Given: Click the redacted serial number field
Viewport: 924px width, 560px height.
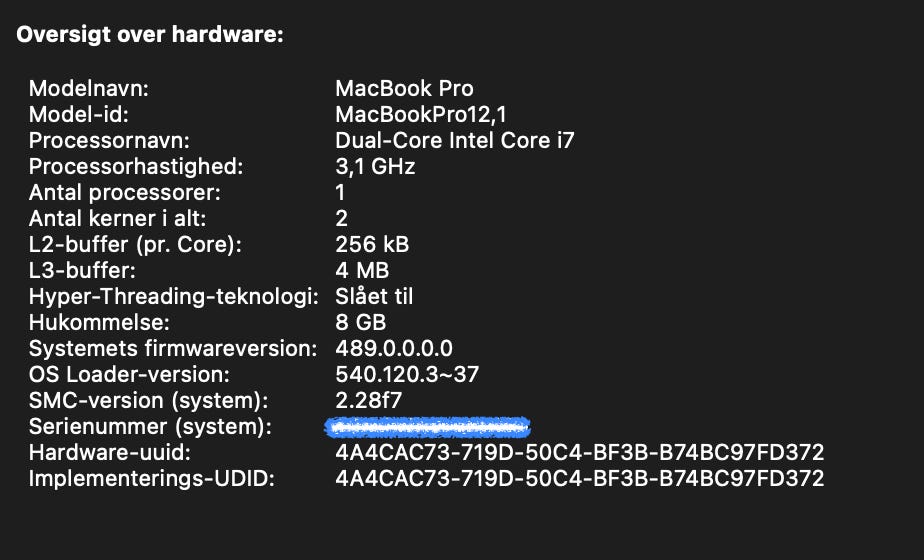Looking at the screenshot, I should [x=427, y=427].
